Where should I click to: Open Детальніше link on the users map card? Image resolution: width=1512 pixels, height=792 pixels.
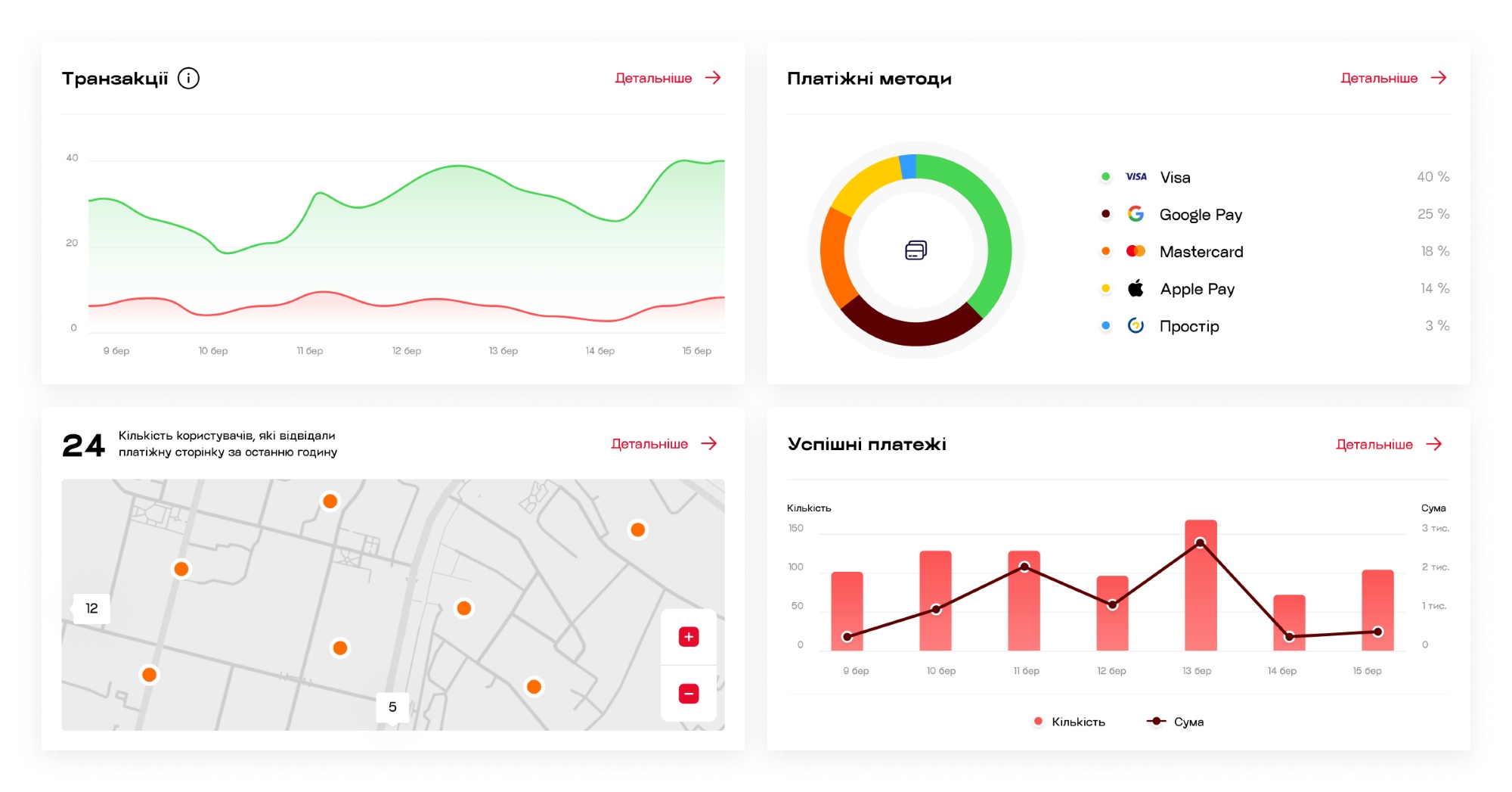tap(664, 444)
